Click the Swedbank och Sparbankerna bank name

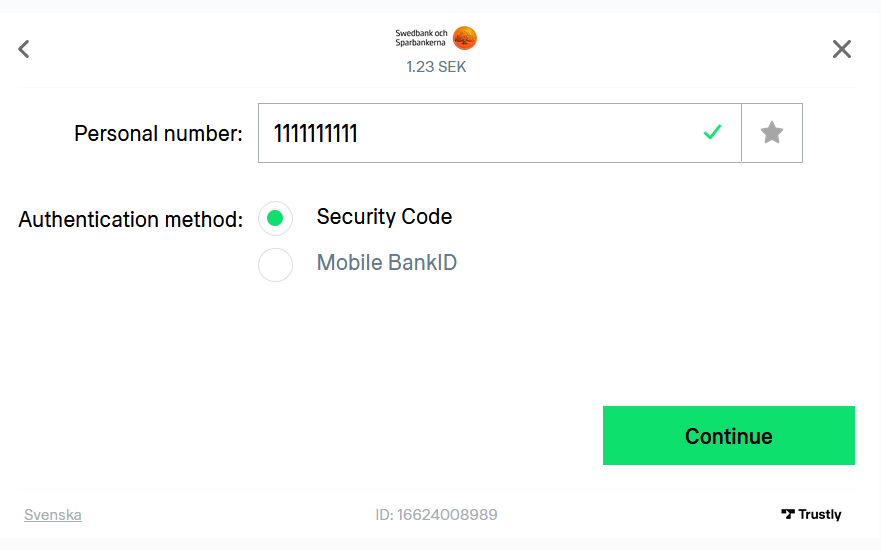(x=421, y=38)
